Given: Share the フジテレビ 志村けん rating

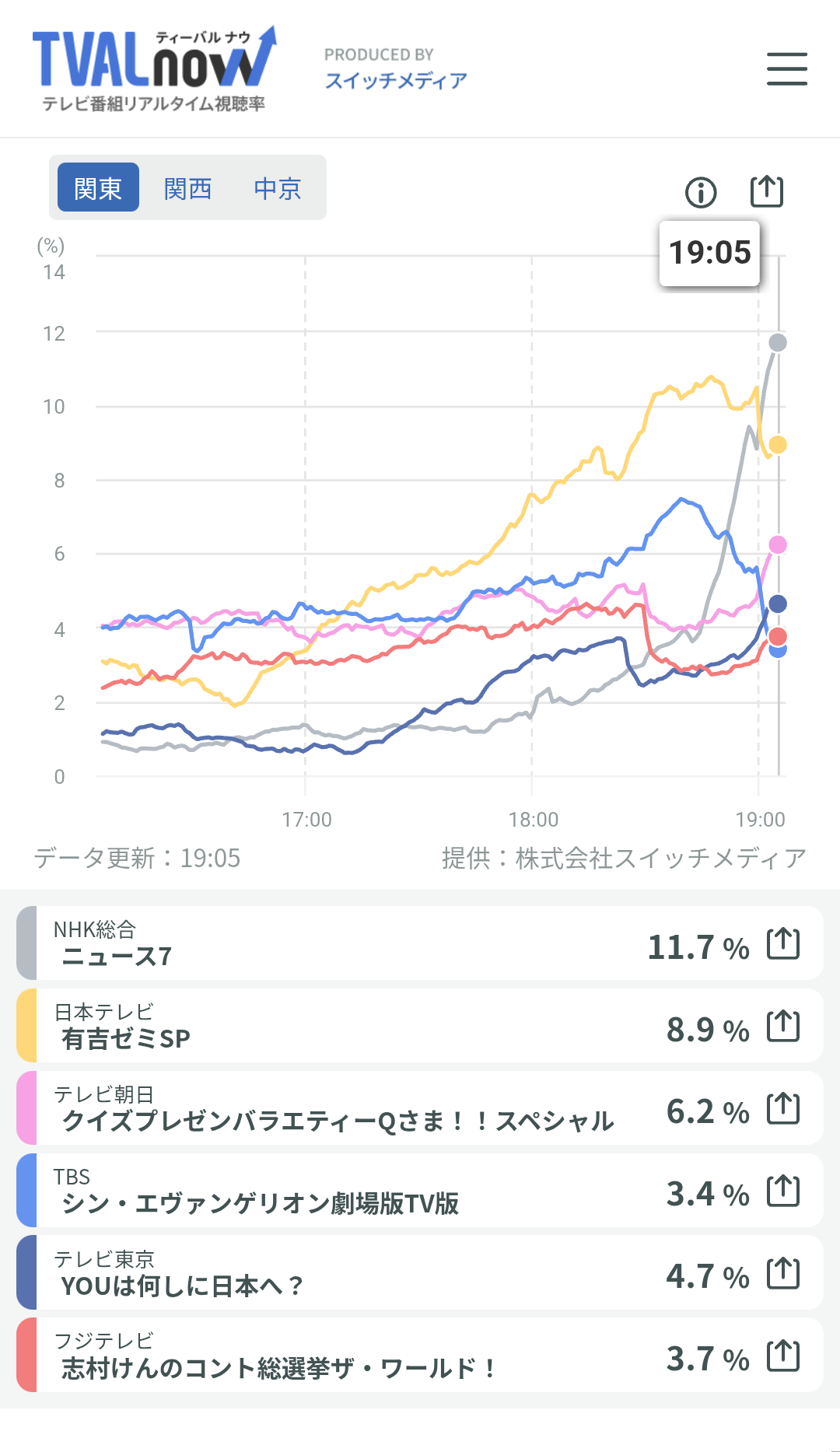Looking at the screenshot, I should point(782,1356).
